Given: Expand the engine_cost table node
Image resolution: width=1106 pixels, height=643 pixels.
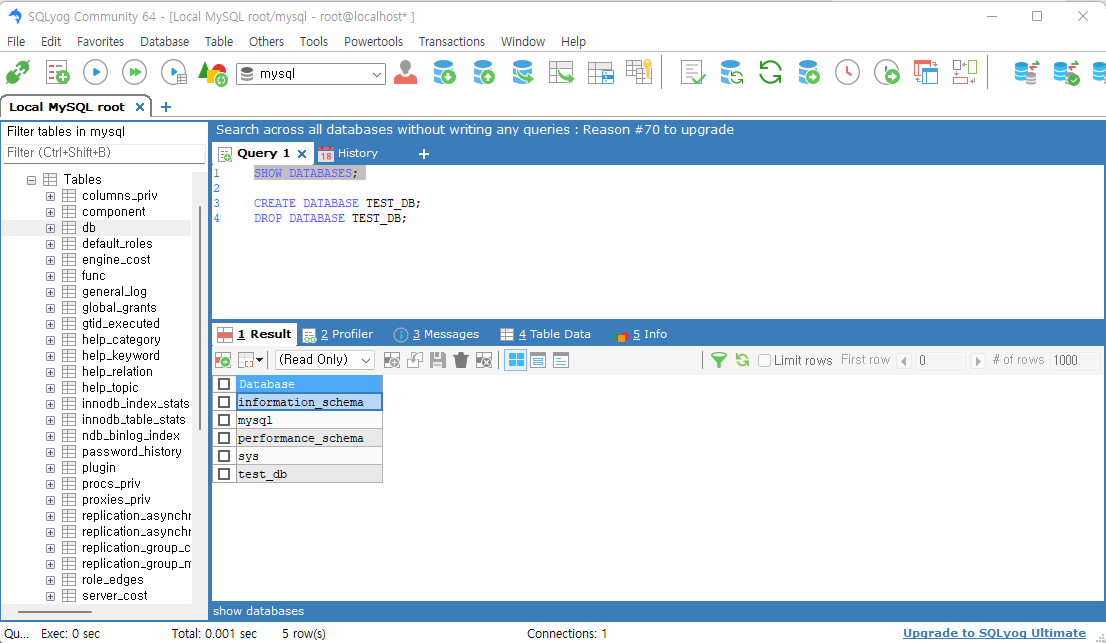Looking at the screenshot, I should tap(50, 260).
